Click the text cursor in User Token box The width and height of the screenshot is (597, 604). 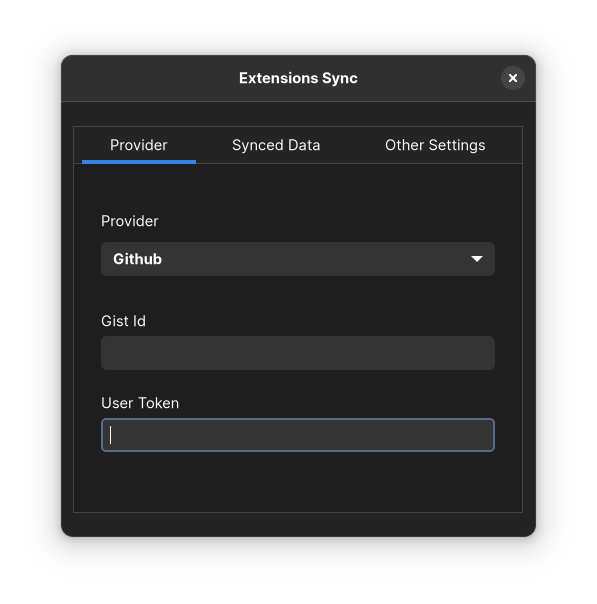pos(111,435)
